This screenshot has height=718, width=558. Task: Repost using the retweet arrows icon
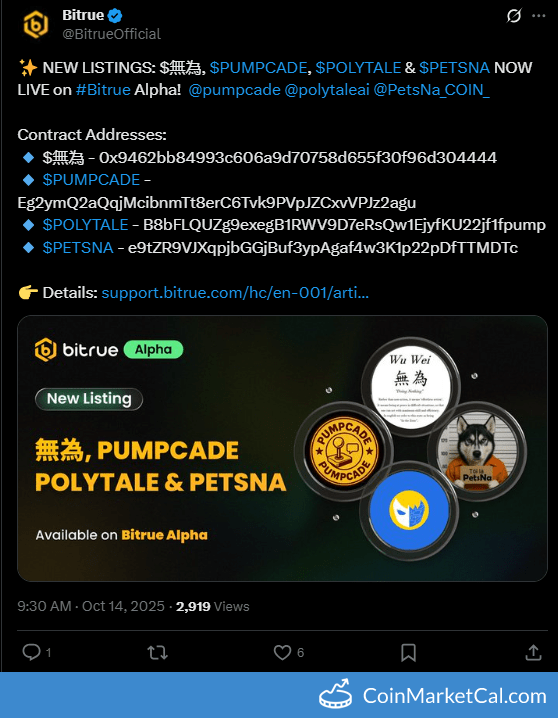tap(157, 652)
